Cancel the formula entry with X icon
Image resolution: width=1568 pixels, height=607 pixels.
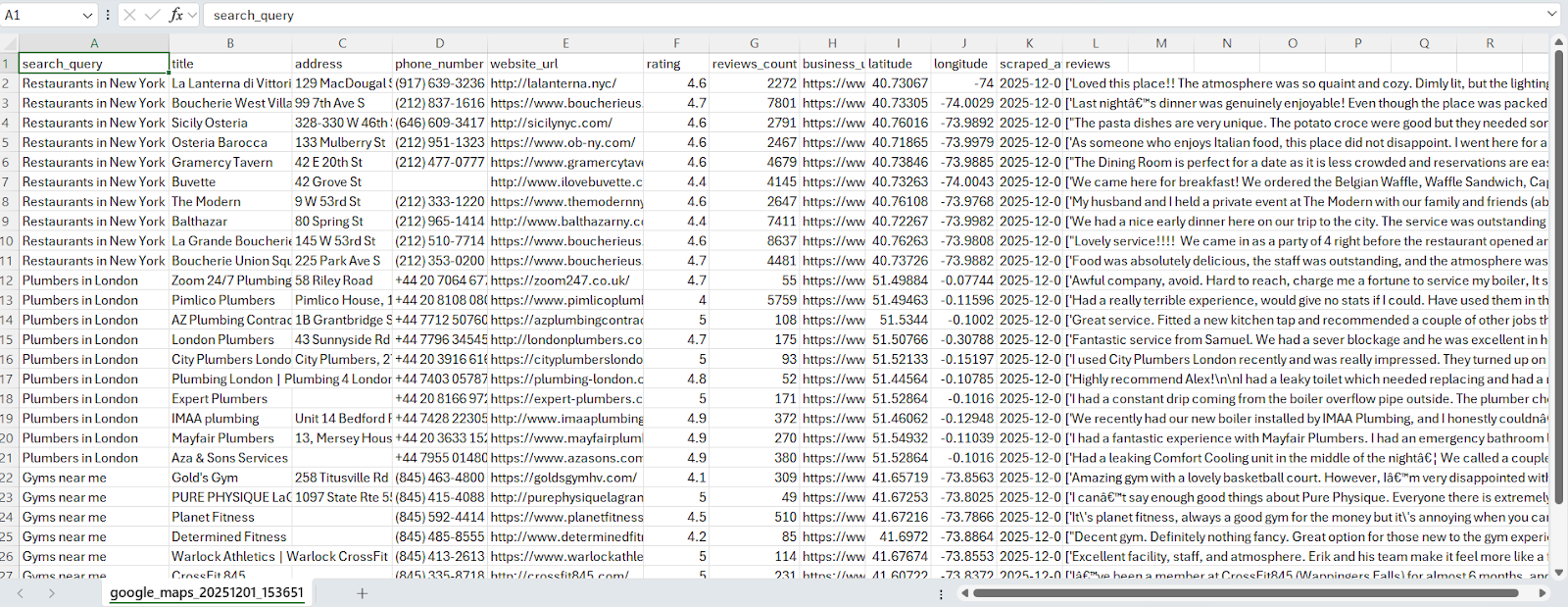pyautogui.click(x=129, y=15)
